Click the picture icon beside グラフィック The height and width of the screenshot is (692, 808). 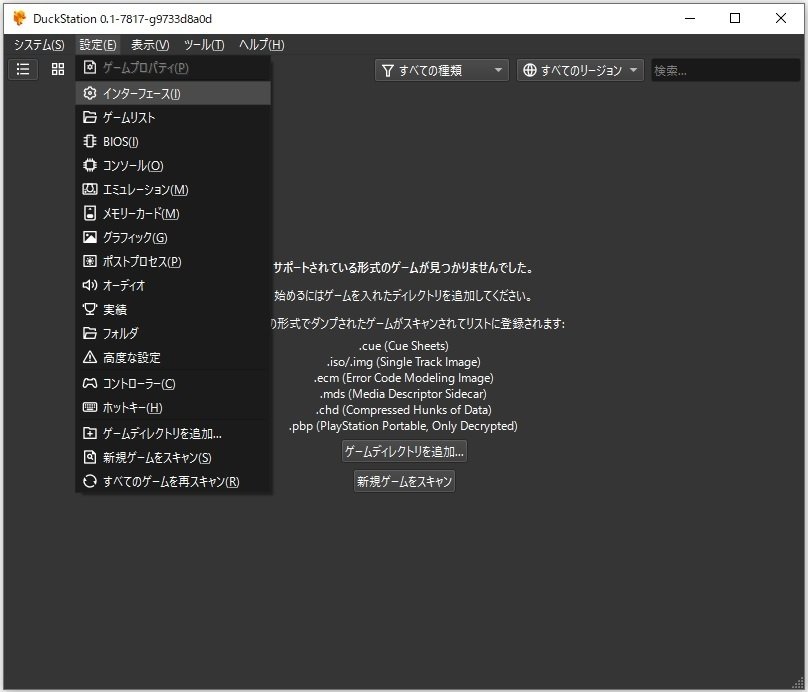pyautogui.click(x=90, y=237)
